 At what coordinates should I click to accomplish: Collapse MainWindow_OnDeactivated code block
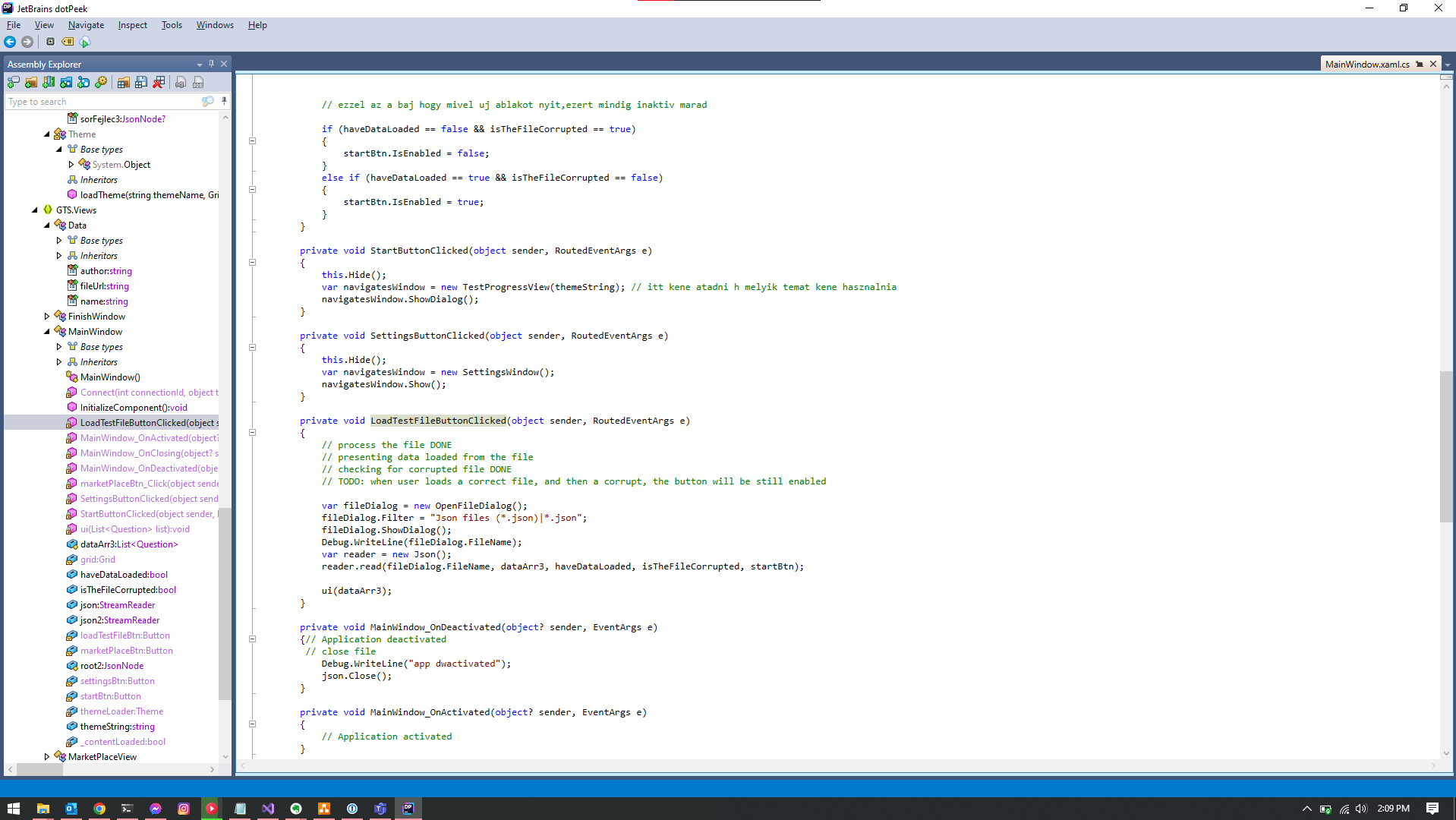coord(253,639)
